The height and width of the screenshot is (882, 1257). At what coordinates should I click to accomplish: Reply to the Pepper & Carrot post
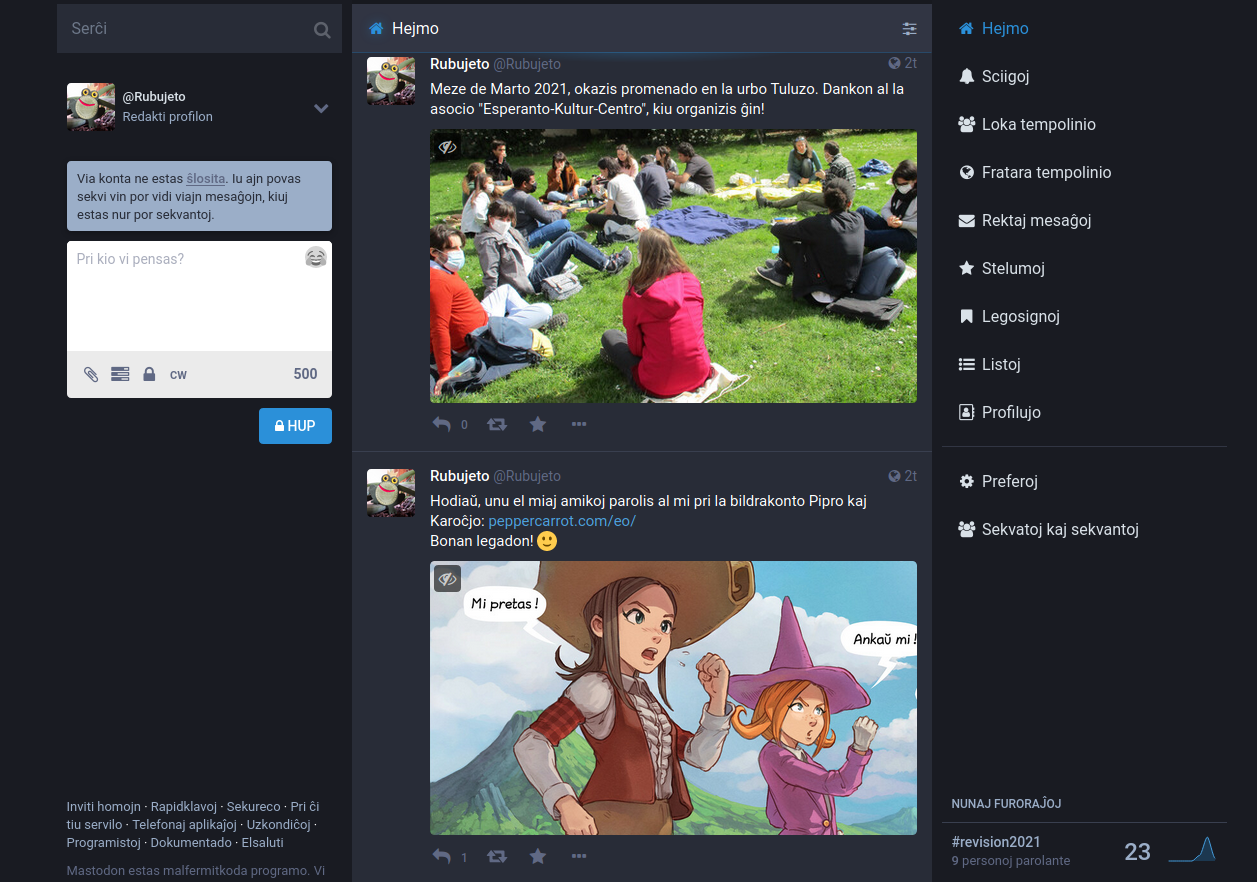point(441,856)
